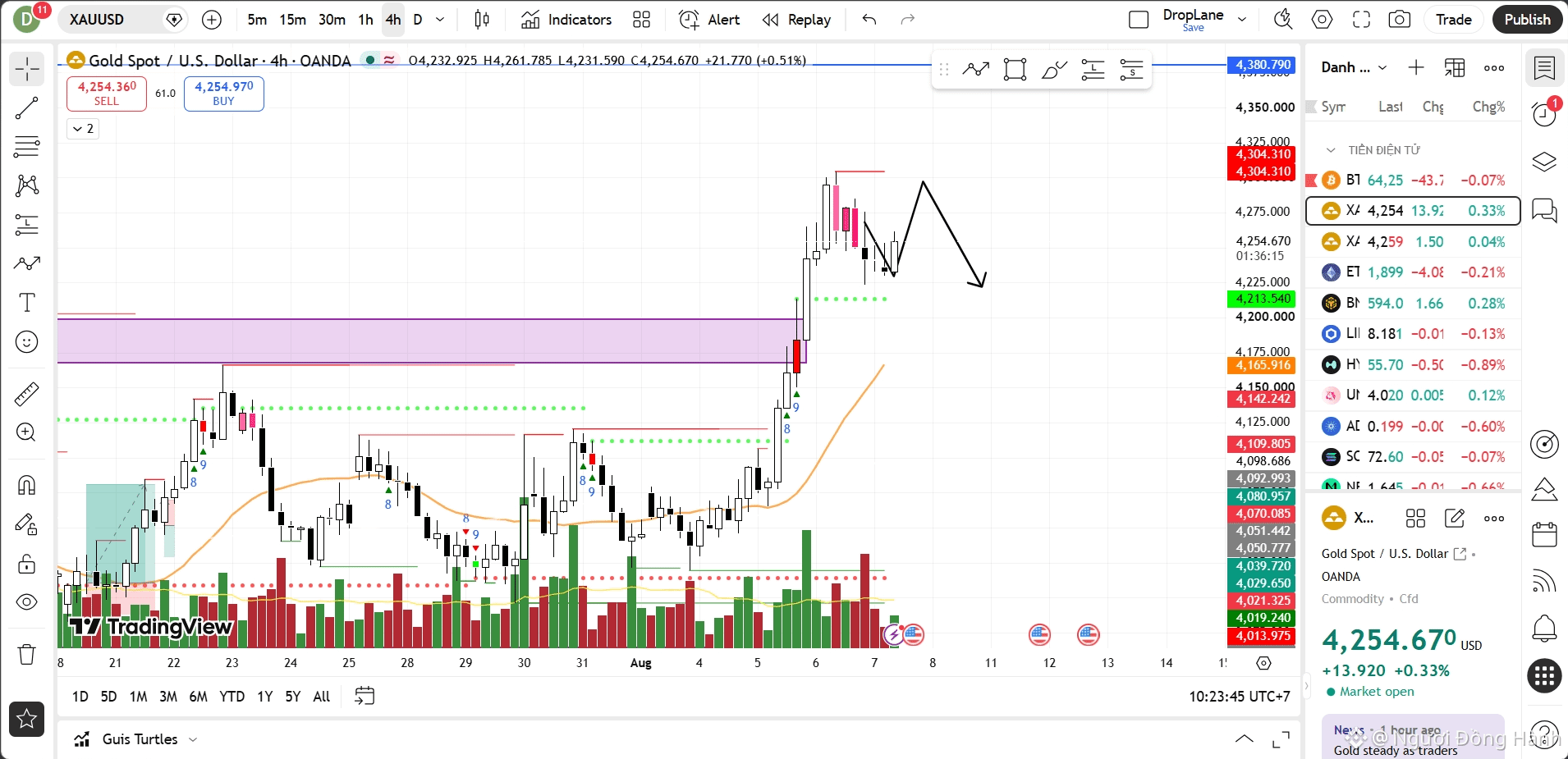1568x759 pixels.
Task: Toggle lock all drawing tools
Action: coord(27,564)
